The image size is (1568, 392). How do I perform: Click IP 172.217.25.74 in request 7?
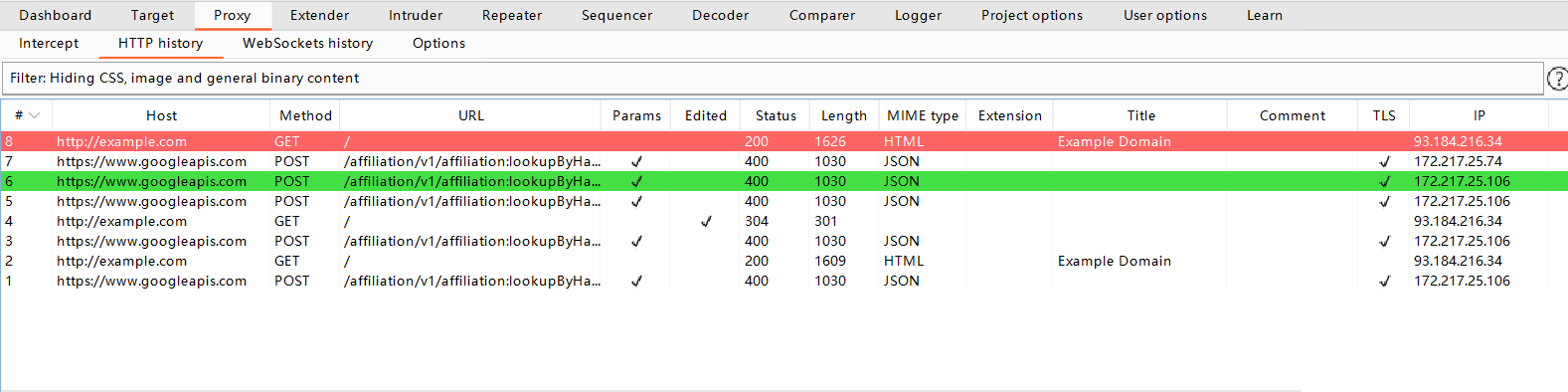1458,161
